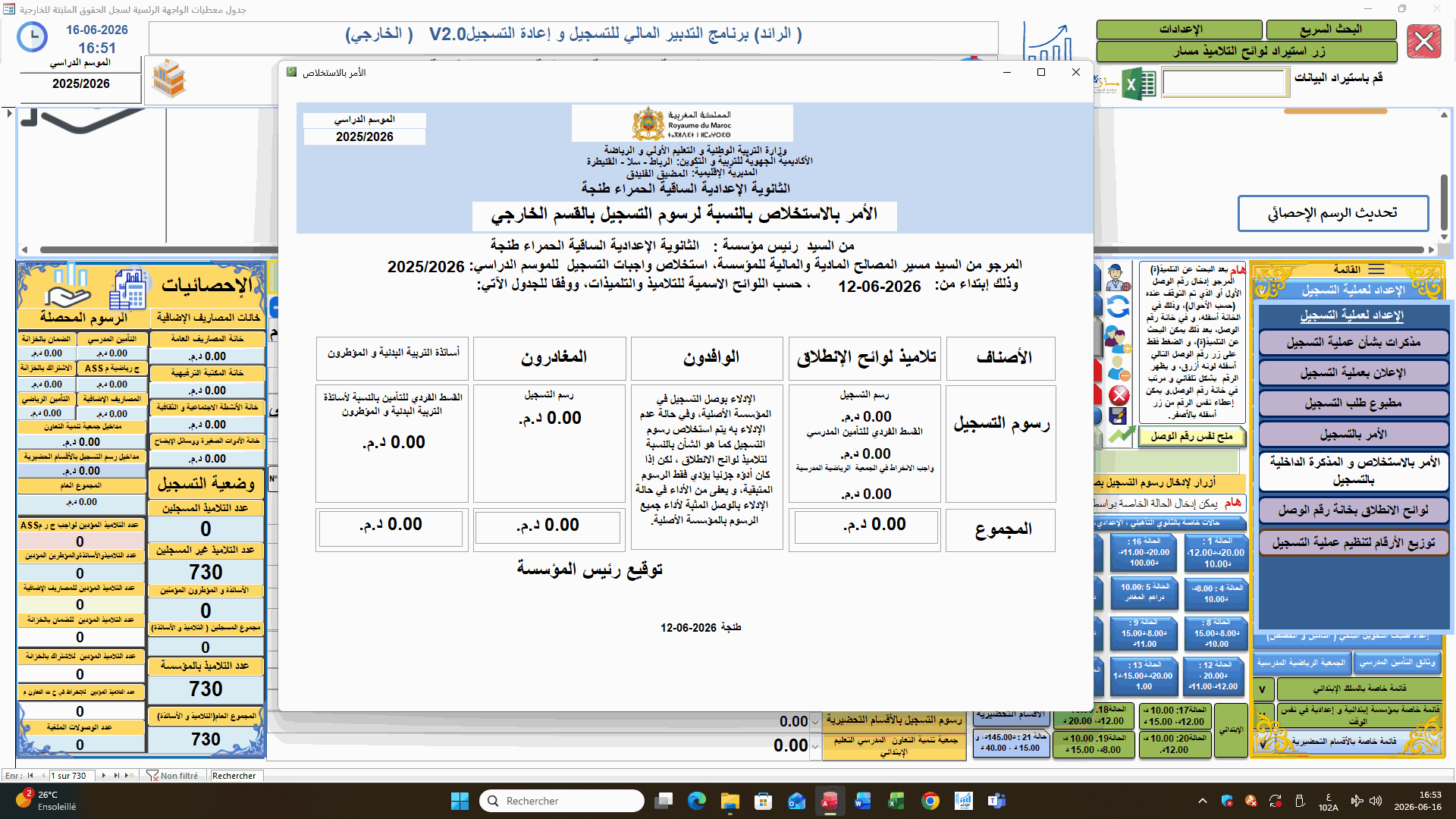Select مذكرات بشأن عملية التسجيل menu item
Image resolution: width=1456 pixels, height=819 pixels.
pyautogui.click(x=1354, y=343)
